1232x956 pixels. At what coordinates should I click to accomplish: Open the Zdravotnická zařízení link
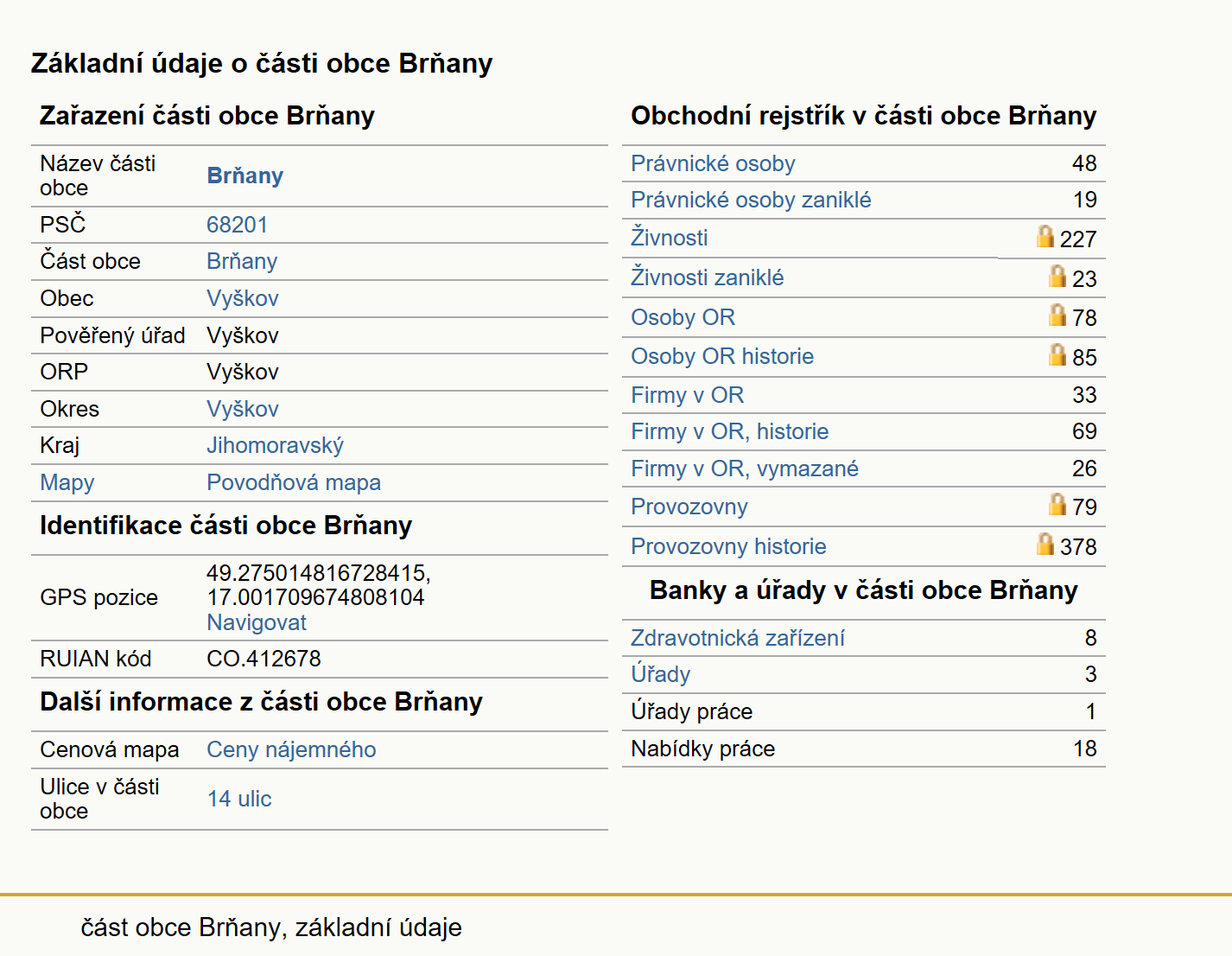[x=738, y=638]
